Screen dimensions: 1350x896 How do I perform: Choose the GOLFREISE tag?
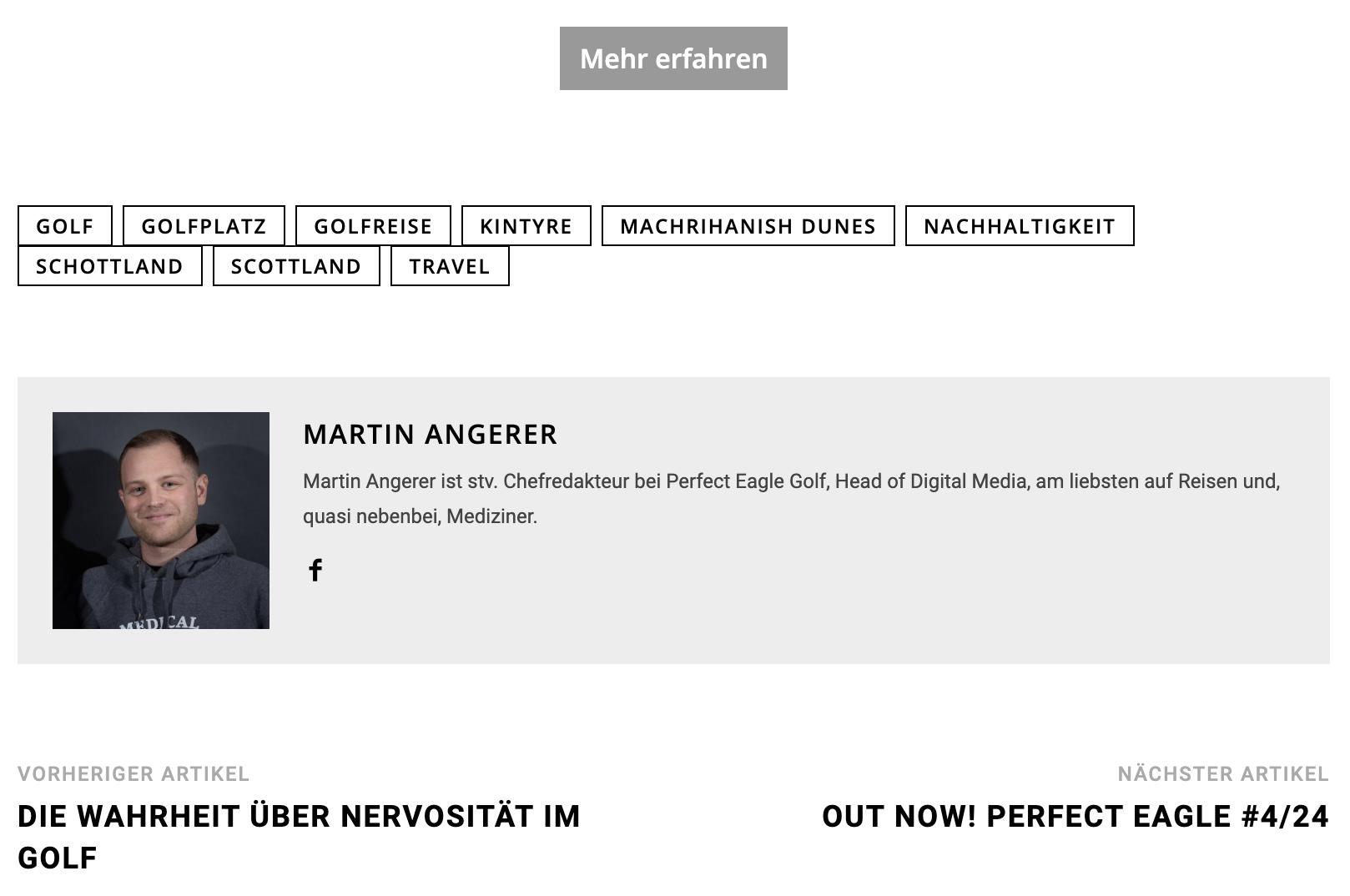(373, 226)
